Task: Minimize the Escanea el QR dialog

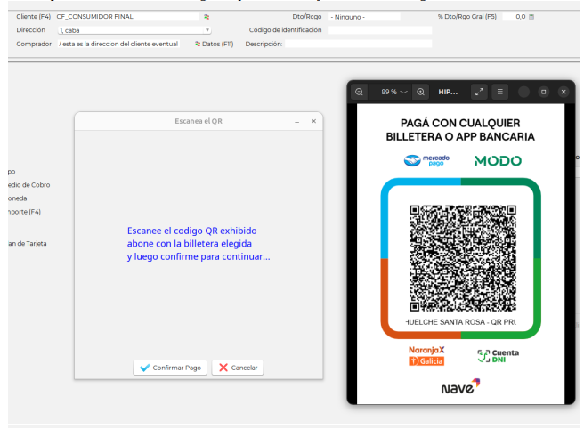Action: (x=297, y=122)
